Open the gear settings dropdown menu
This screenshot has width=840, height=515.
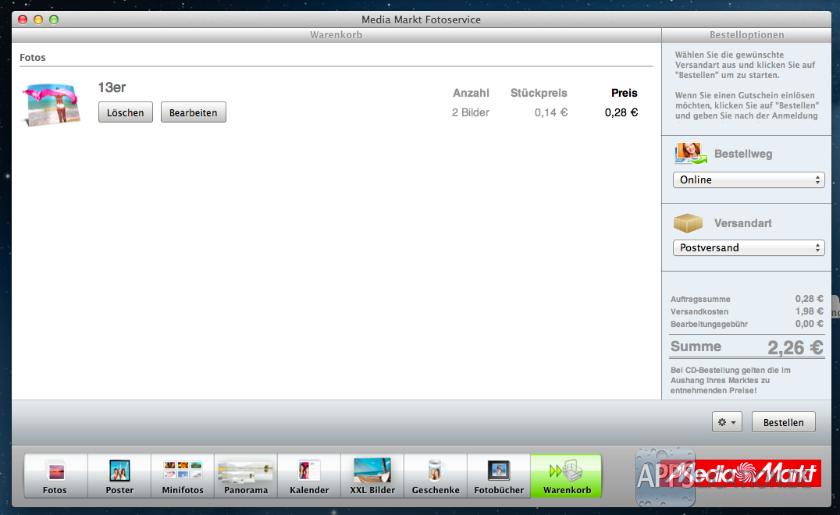pos(727,422)
